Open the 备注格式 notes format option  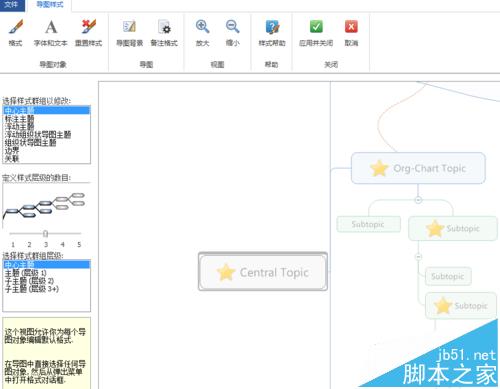(164, 32)
